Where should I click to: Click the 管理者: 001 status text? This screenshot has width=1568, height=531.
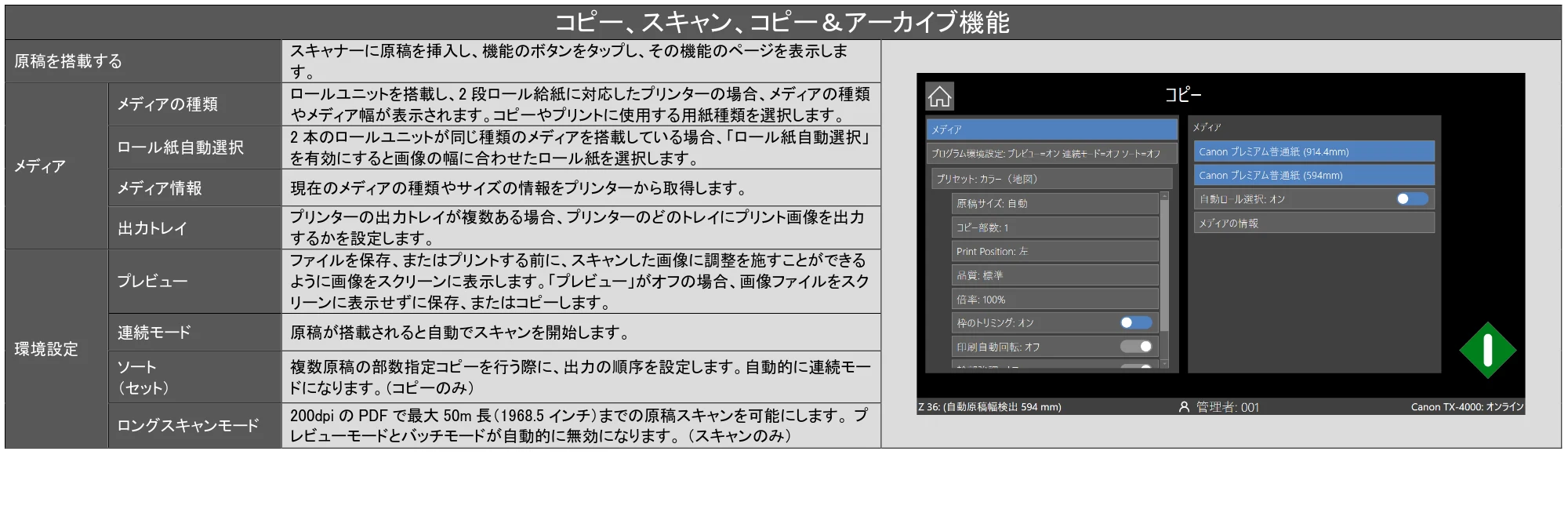pyautogui.click(x=1227, y=407)
